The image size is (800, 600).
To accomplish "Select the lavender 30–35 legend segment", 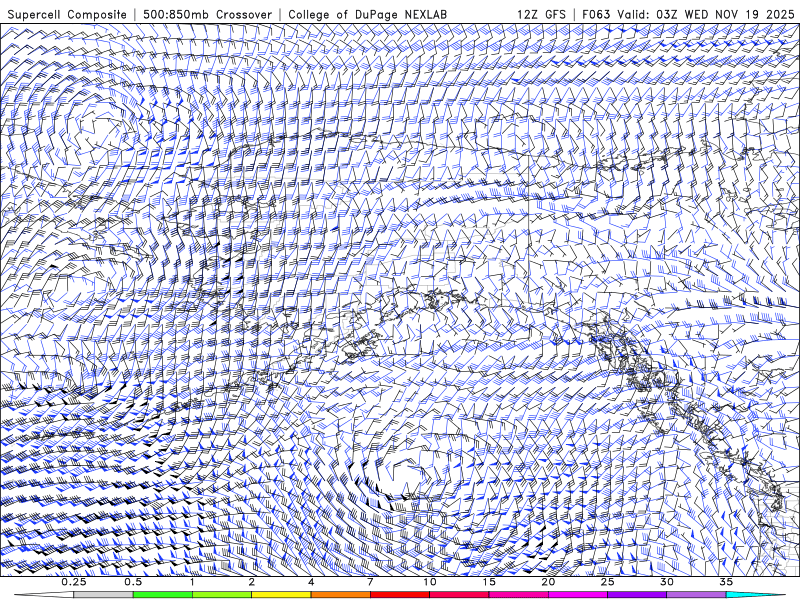I will (696, 595).
